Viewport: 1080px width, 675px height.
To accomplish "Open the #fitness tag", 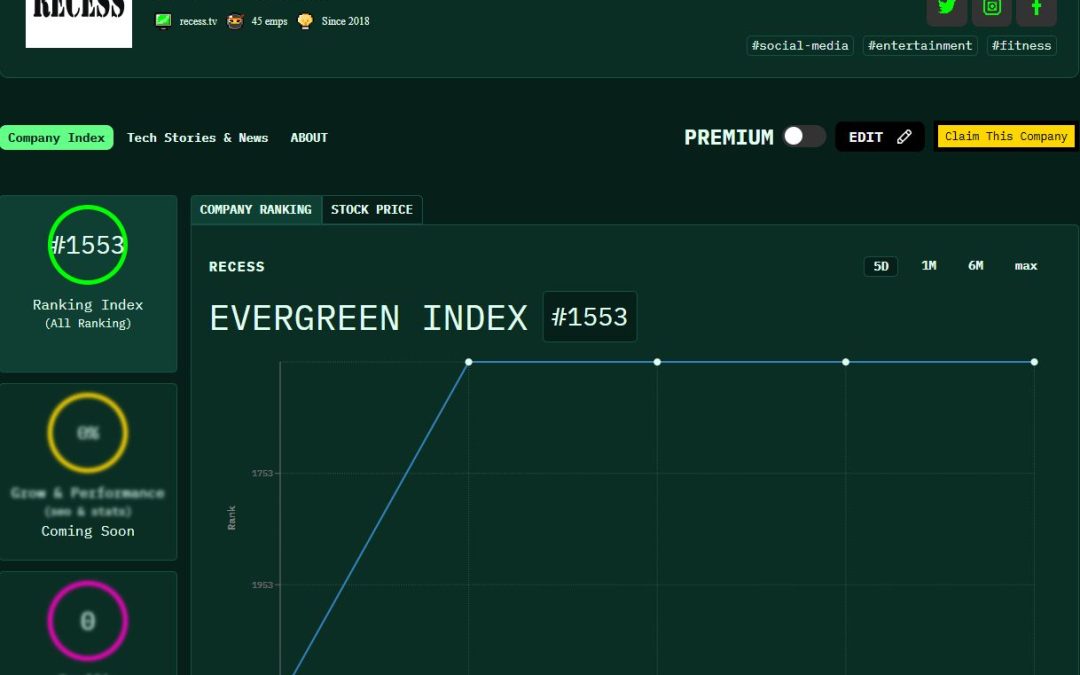I will pyautogui.click(x=1021, y=45).
